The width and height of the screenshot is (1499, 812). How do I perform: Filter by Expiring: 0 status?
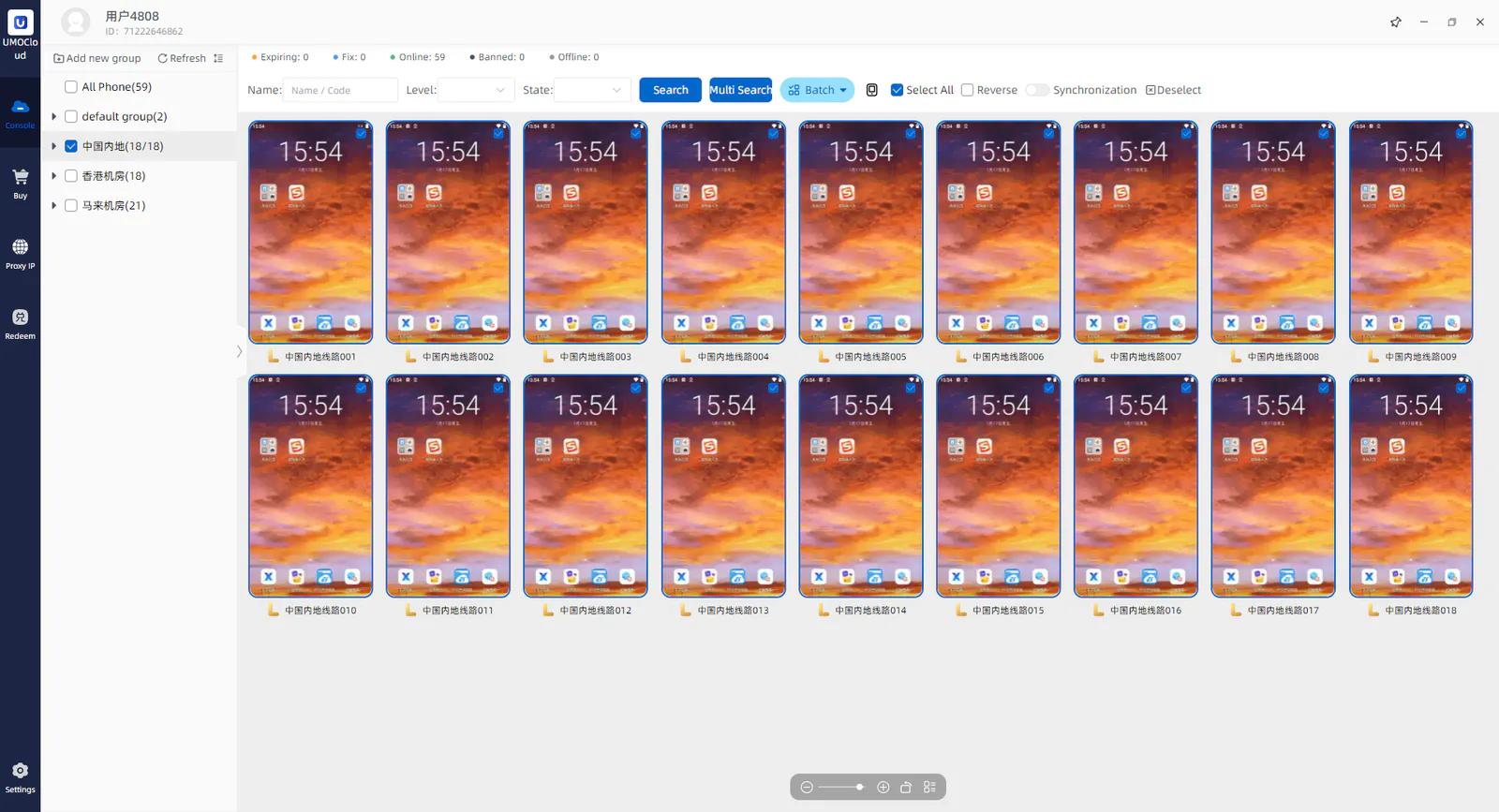click(280, 57)
